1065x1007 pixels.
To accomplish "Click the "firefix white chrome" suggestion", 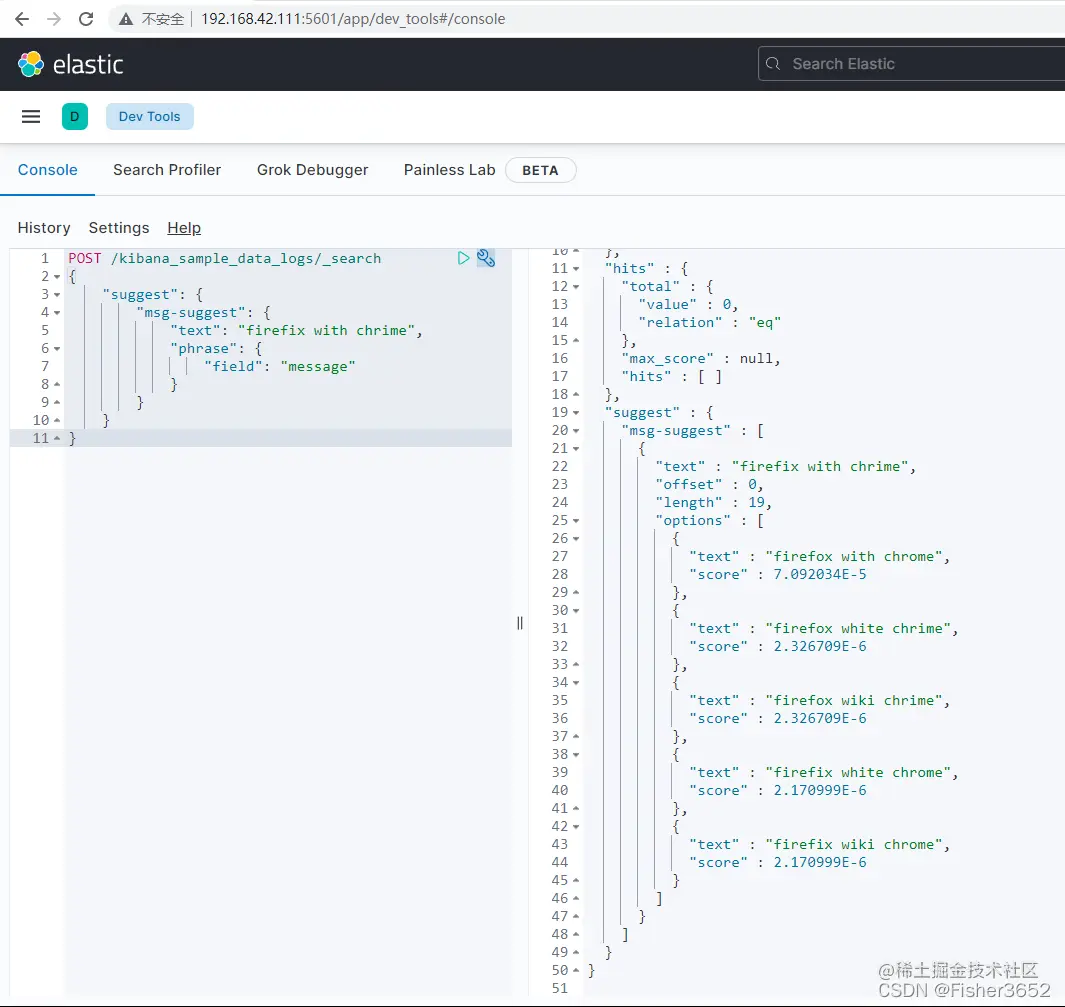I will [x=858, y=772].
